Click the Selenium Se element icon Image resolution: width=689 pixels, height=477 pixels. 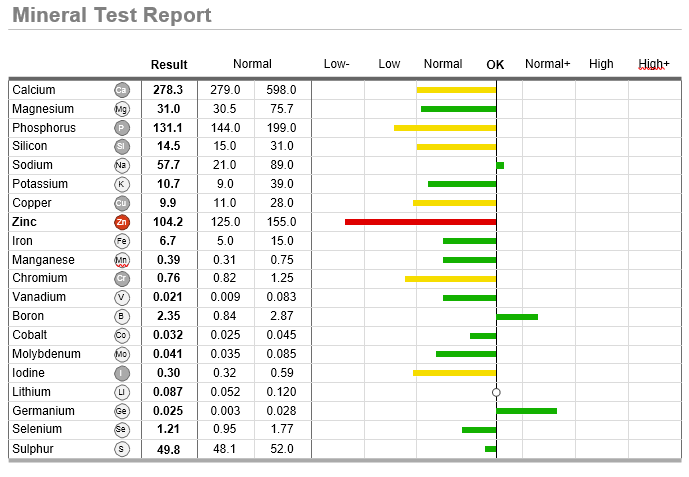tap(122, 430)
